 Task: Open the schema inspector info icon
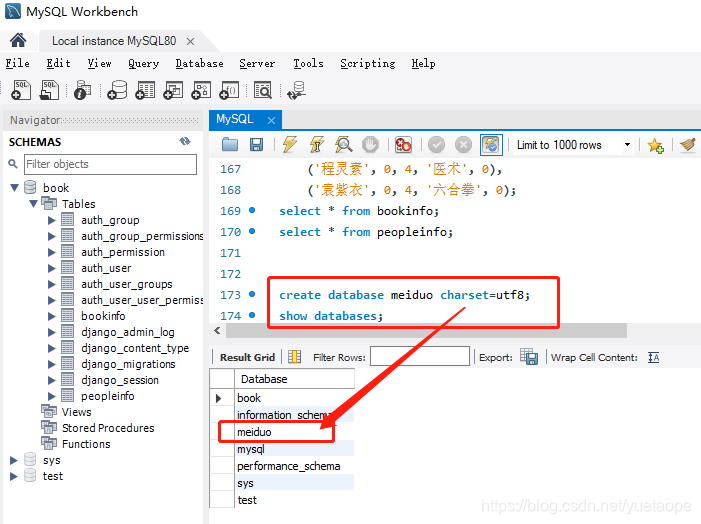pyautogui.click(x=82, y=90)
